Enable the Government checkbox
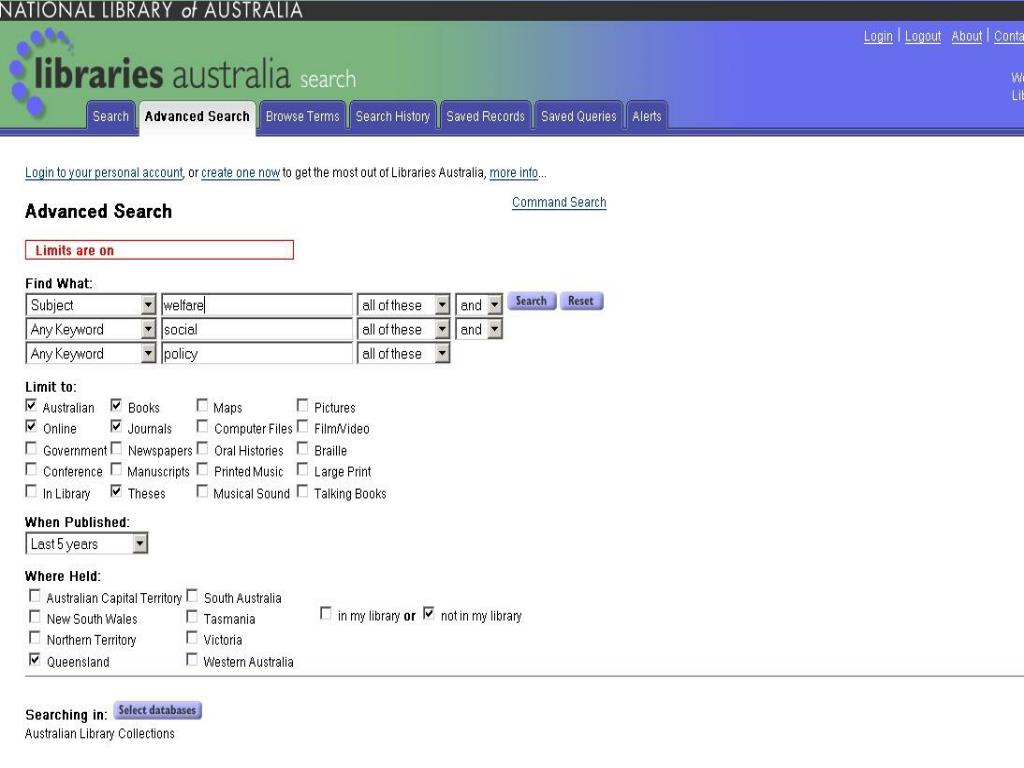Image resolution: width=1024 pixels, height=768 pixels. 31,448
